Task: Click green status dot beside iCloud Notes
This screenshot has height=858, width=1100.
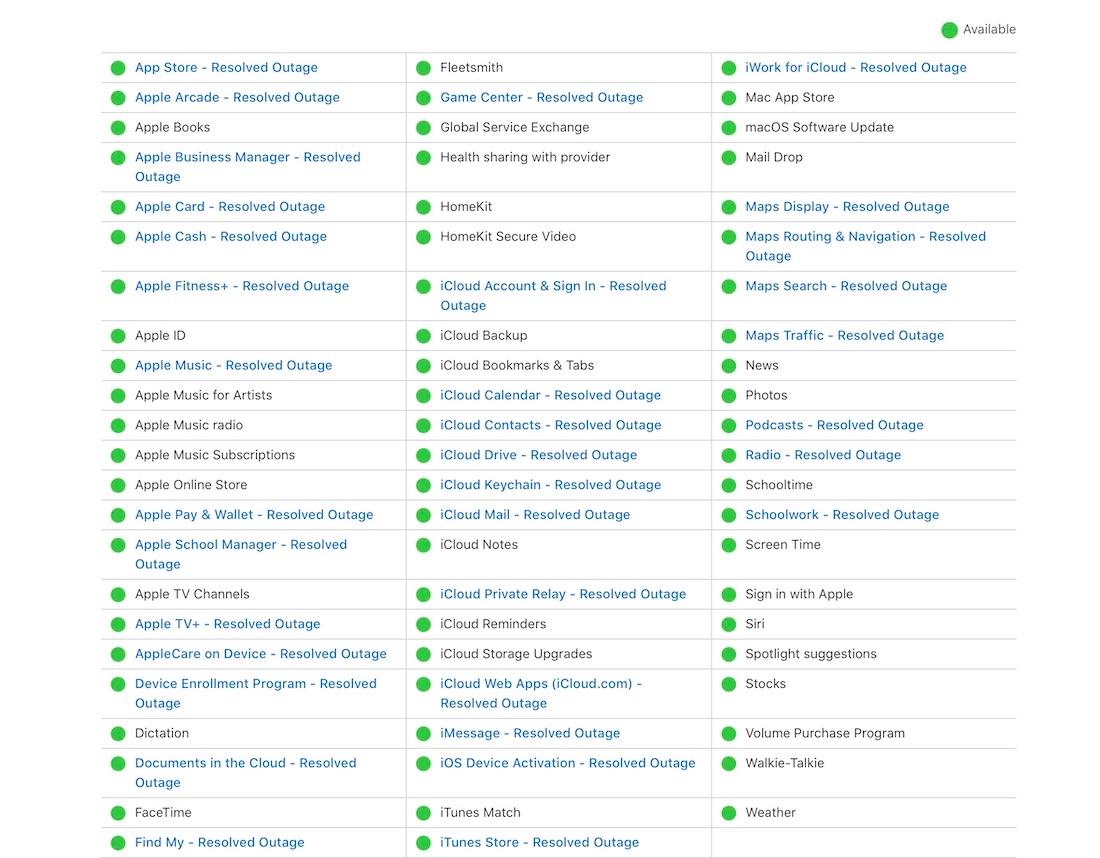Action: (x=423, y=545)
